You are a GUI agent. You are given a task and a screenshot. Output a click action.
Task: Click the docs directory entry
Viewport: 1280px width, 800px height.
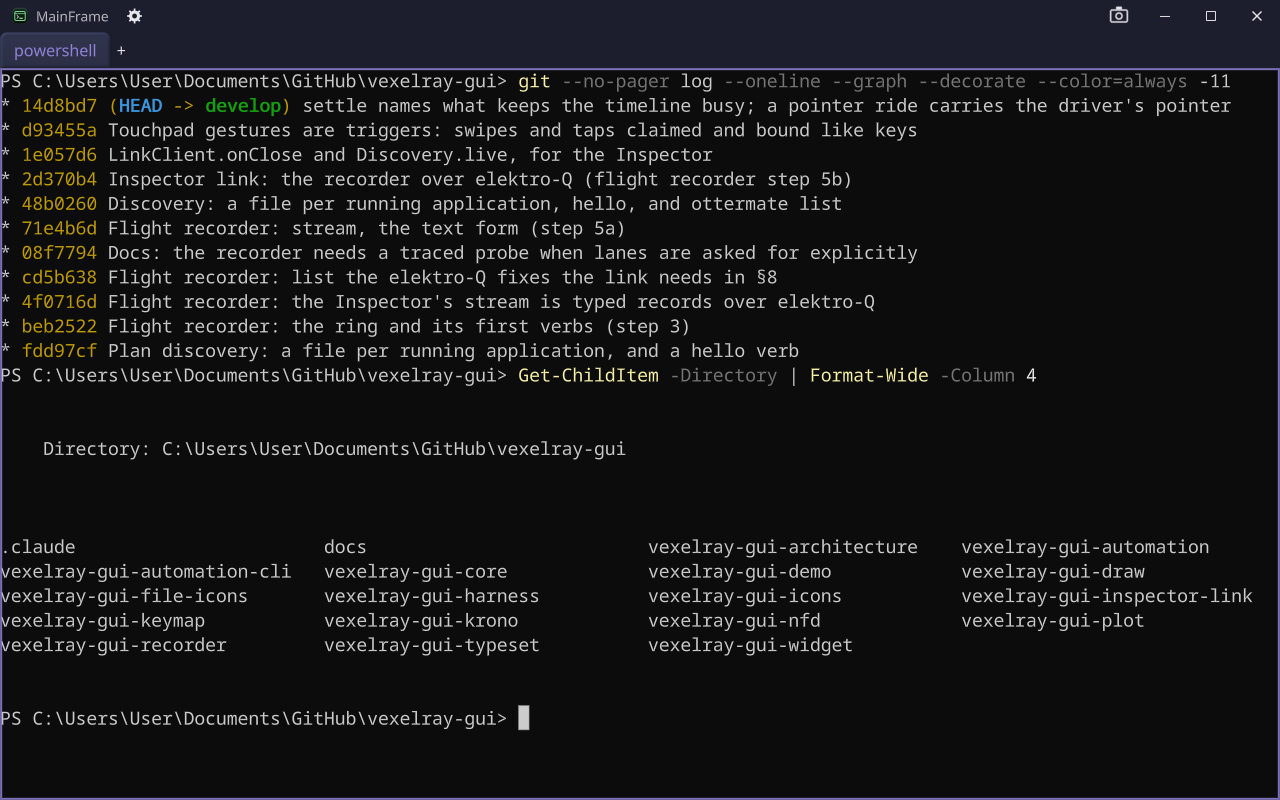click(x=345, y=547)
